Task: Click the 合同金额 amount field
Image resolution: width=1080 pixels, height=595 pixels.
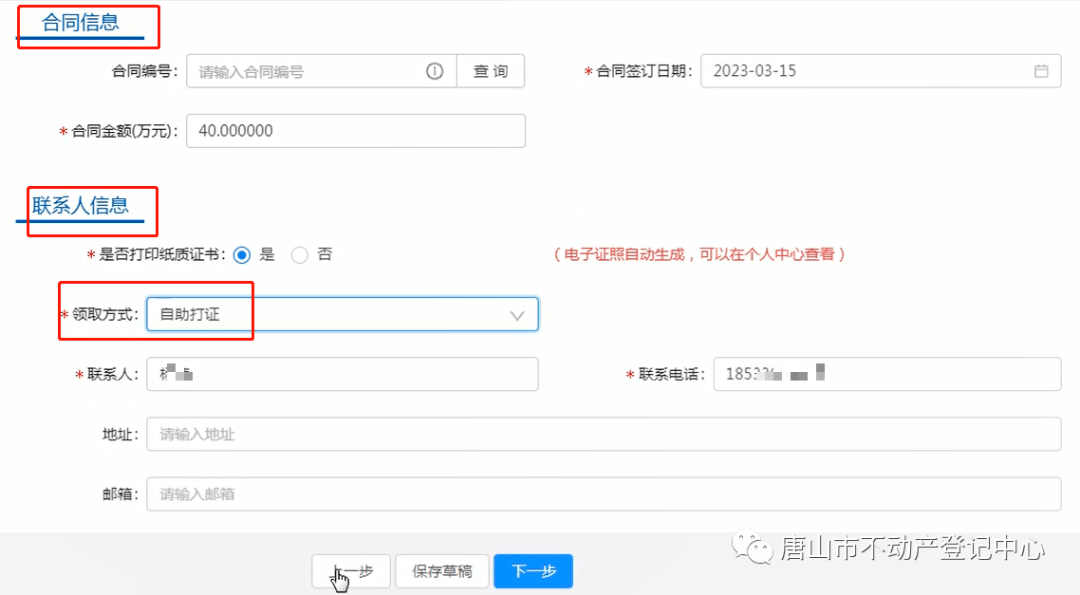Action: click(355, 130)
